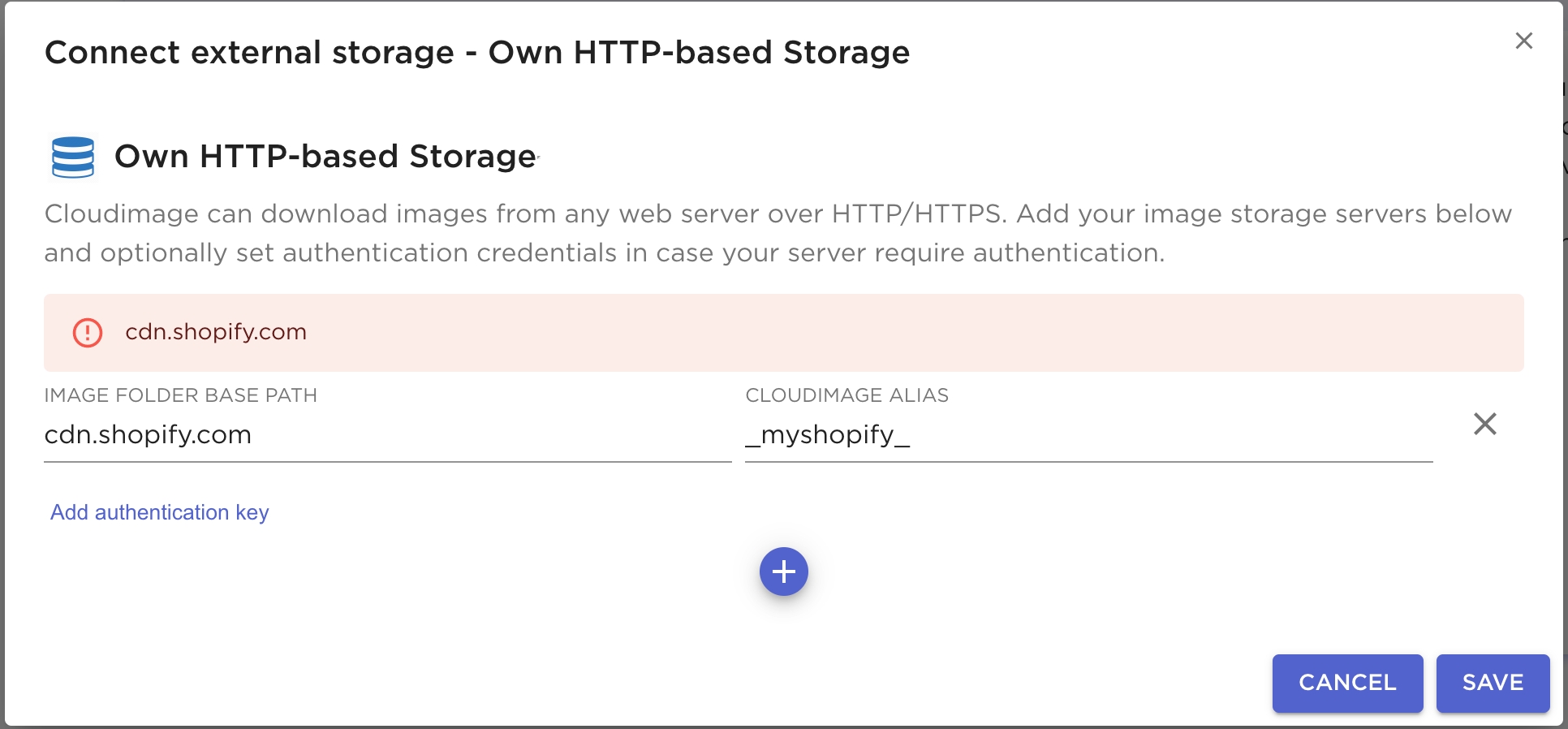Viewport: 1568px width, 729px height.
Task: Click the pink error banner's empty area
Action: click(x=893, y=333)
